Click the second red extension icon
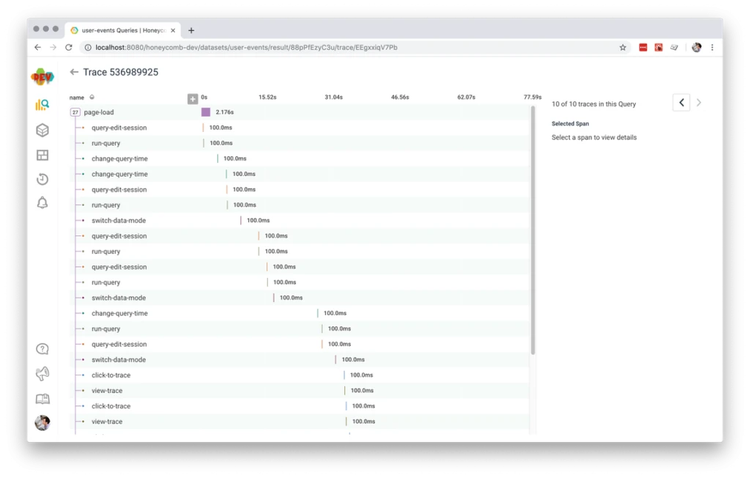Viewport: 750px width, 478px height. point(659,47)
